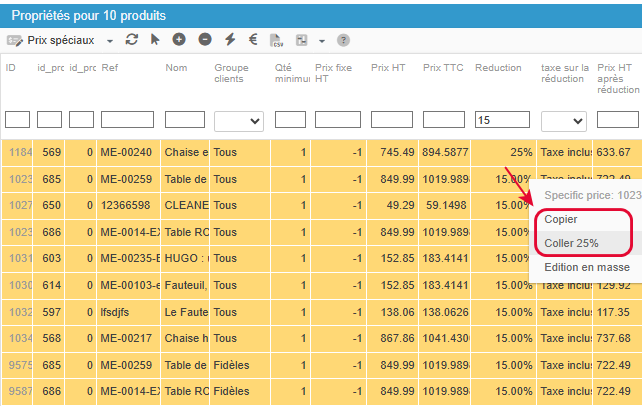This screenshot has width=642, height=406.
Task: Expand the arrow next to the grid layout icon
Action: click(x=322, y=41)
